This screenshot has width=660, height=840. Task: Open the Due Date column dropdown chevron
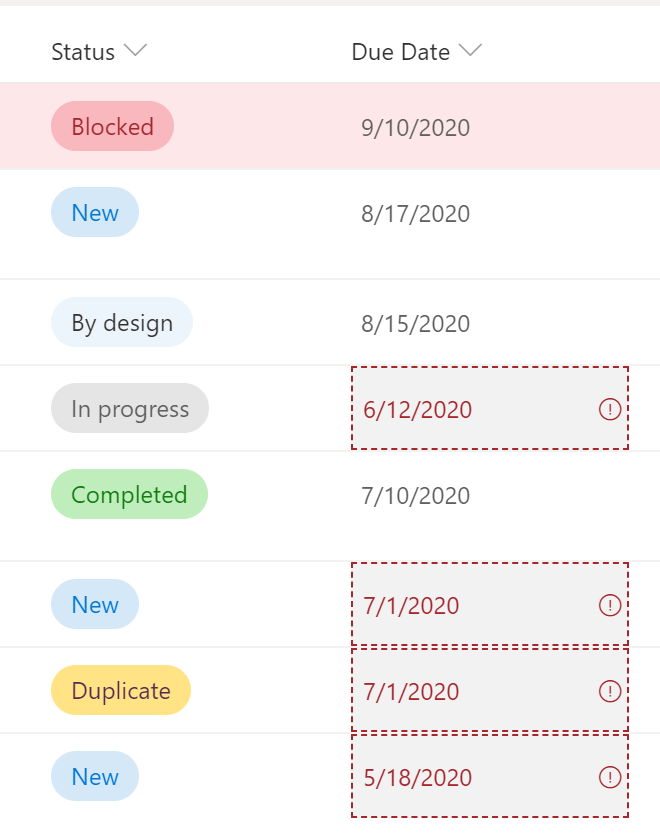click(x=470, y=51)
